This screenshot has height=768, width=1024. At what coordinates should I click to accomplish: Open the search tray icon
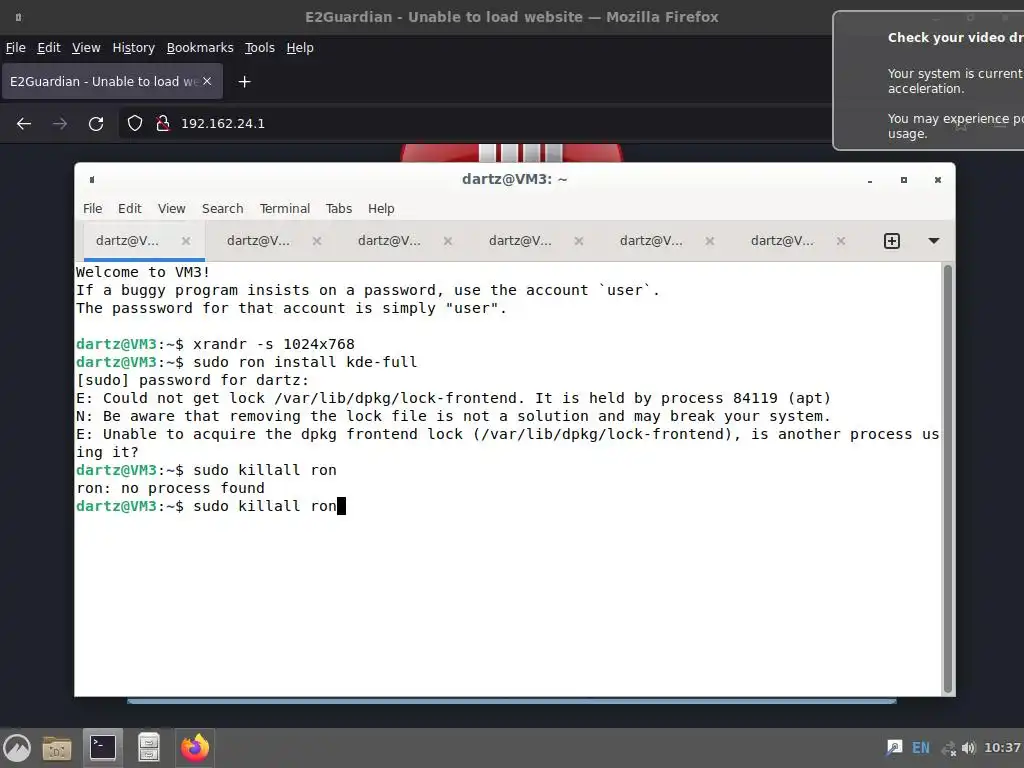coord(894,748)
